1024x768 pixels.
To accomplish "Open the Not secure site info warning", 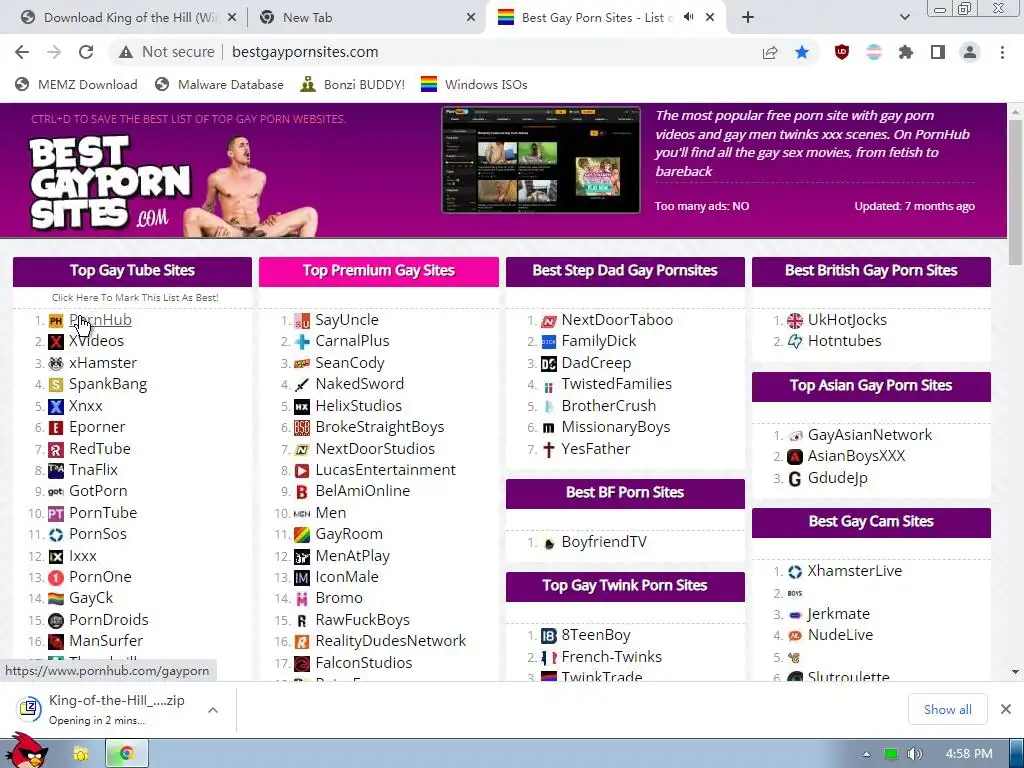I will pyautogui.click(x=167, y=52).
